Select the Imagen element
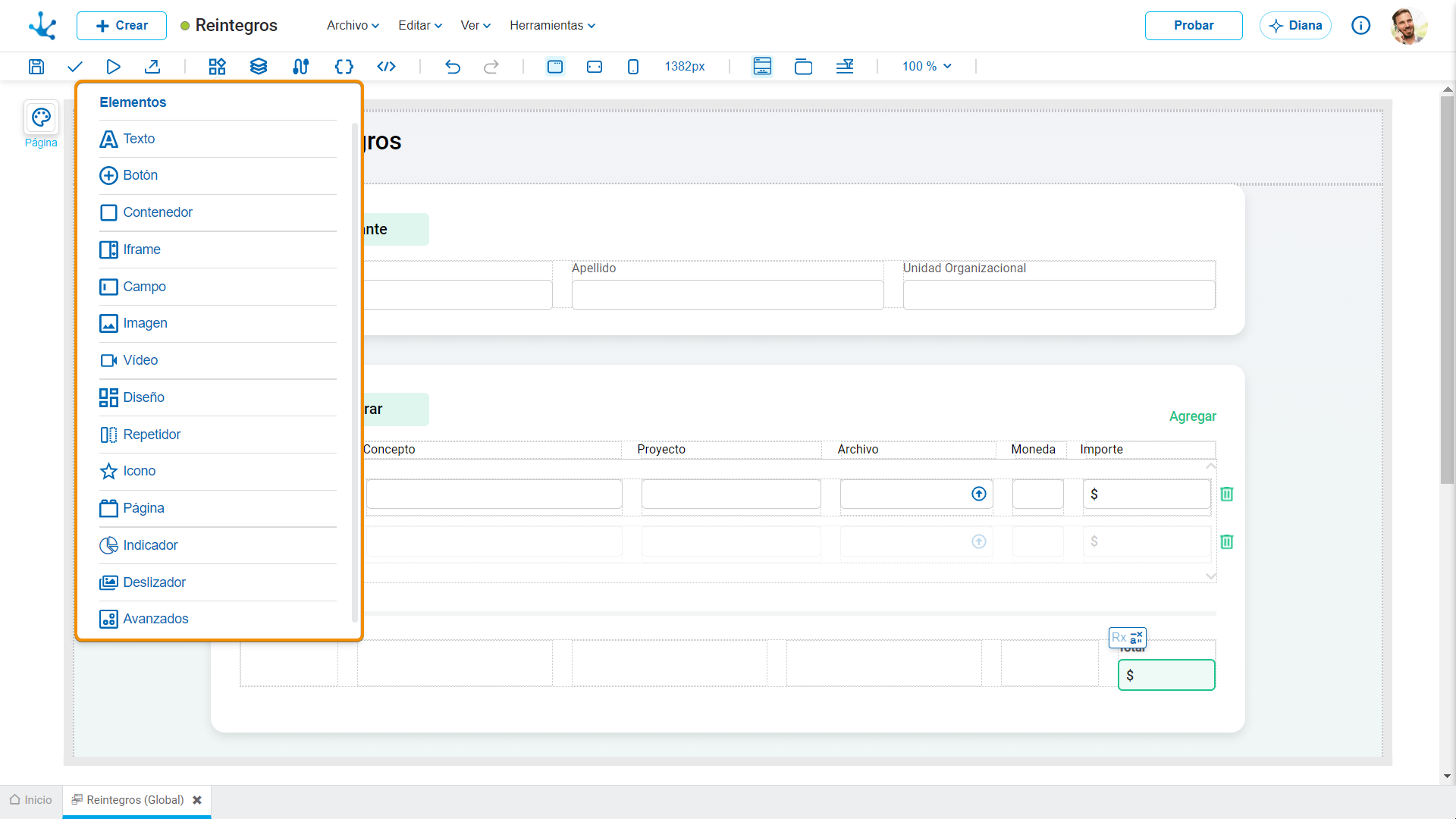This screenshot has width=1456, height=819. coord(218,324)
